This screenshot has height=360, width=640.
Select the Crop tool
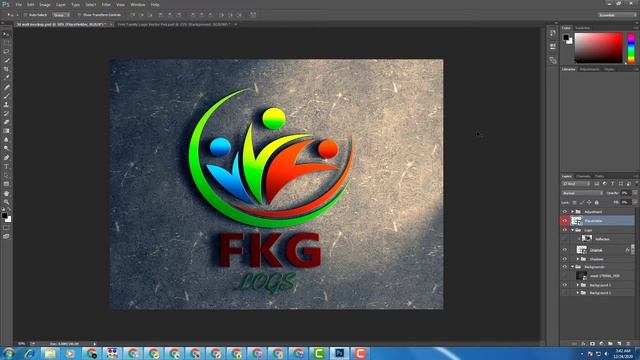tap(6, 69)
